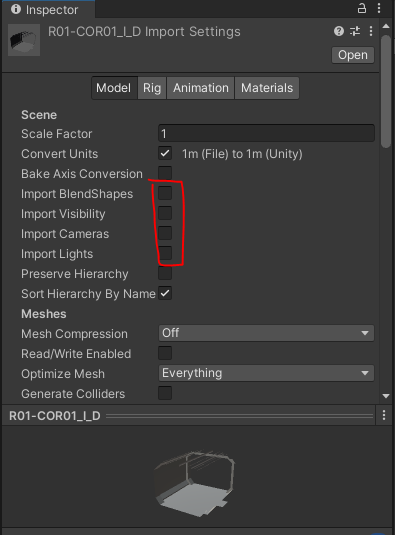Open the import settings more options menu
The width and height of the screenshot is (395, 535).
[x=371, y=31]
